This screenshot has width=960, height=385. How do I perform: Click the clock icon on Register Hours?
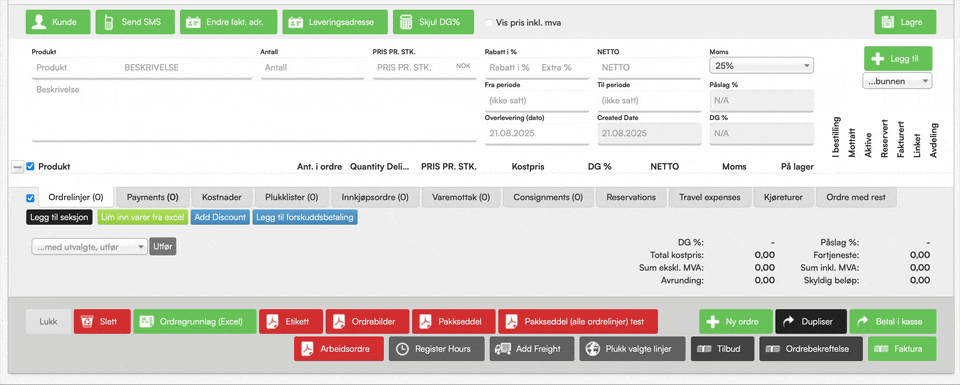click(402, 349)
